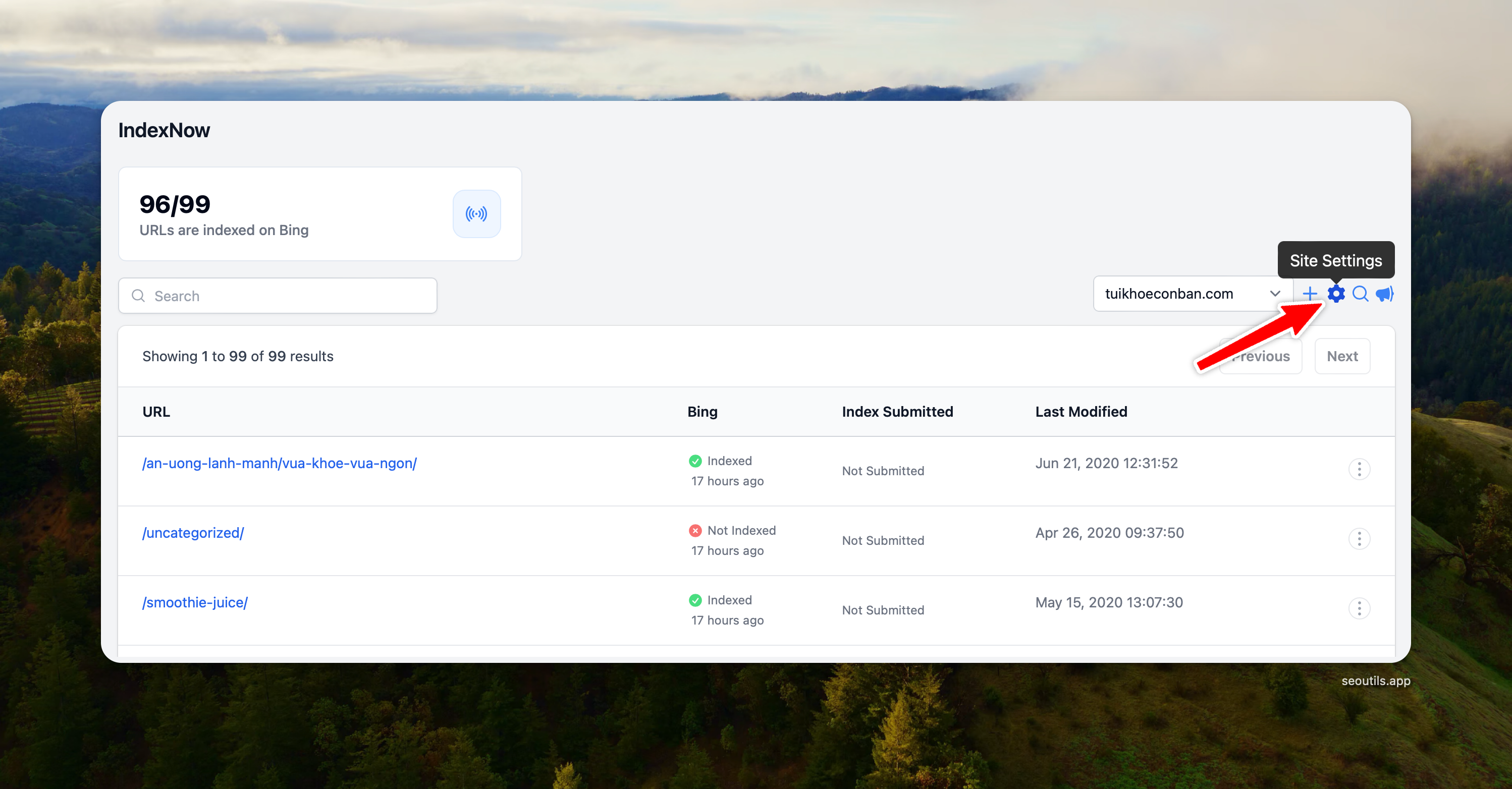The width and height of the screenshot is (1512, 789).
Task: Open options for vua-khoe-vua-ngon row
Action: pos(1359,469)
